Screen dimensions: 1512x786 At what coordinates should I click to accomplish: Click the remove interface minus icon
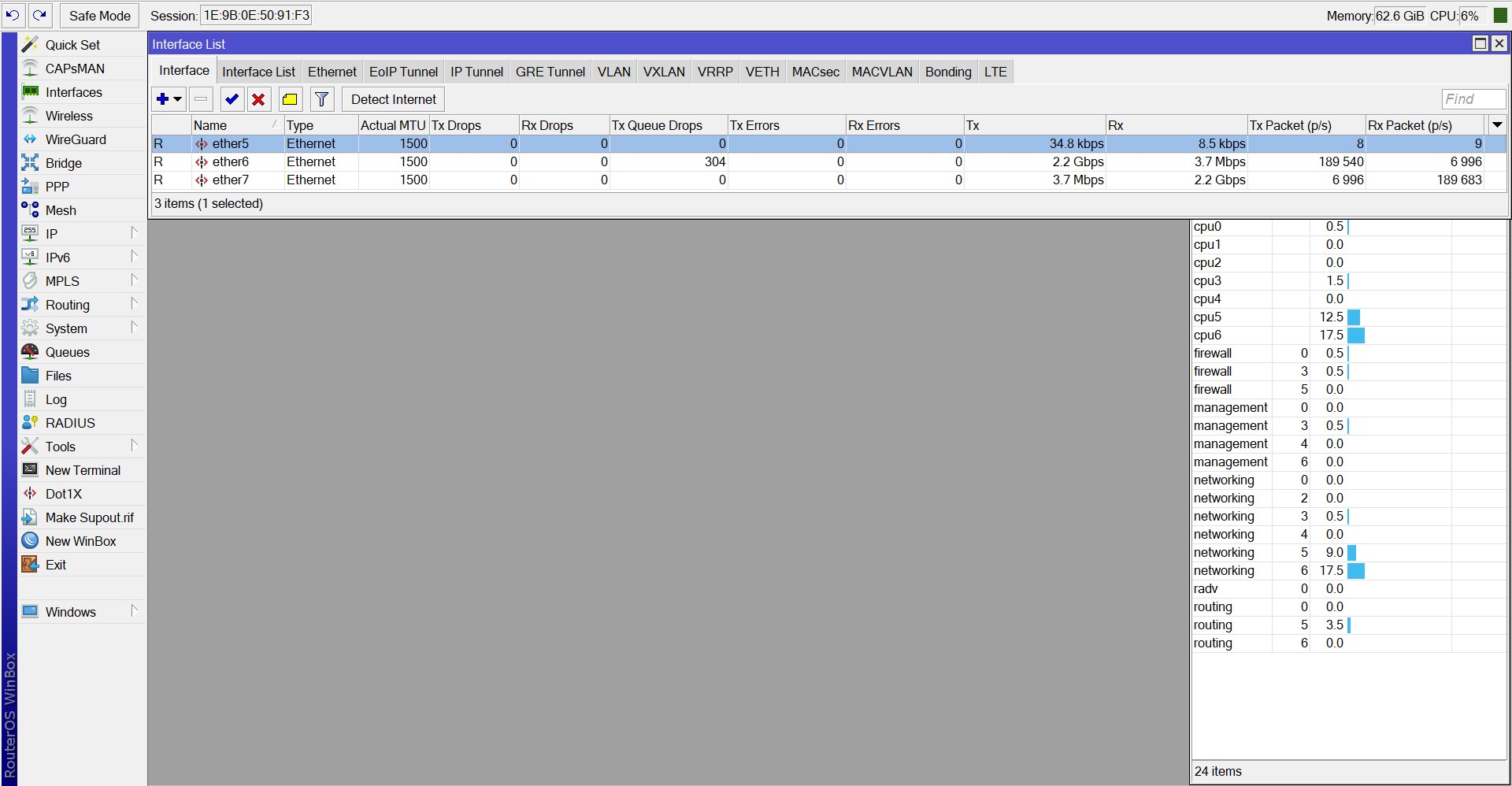pos(201,99)
